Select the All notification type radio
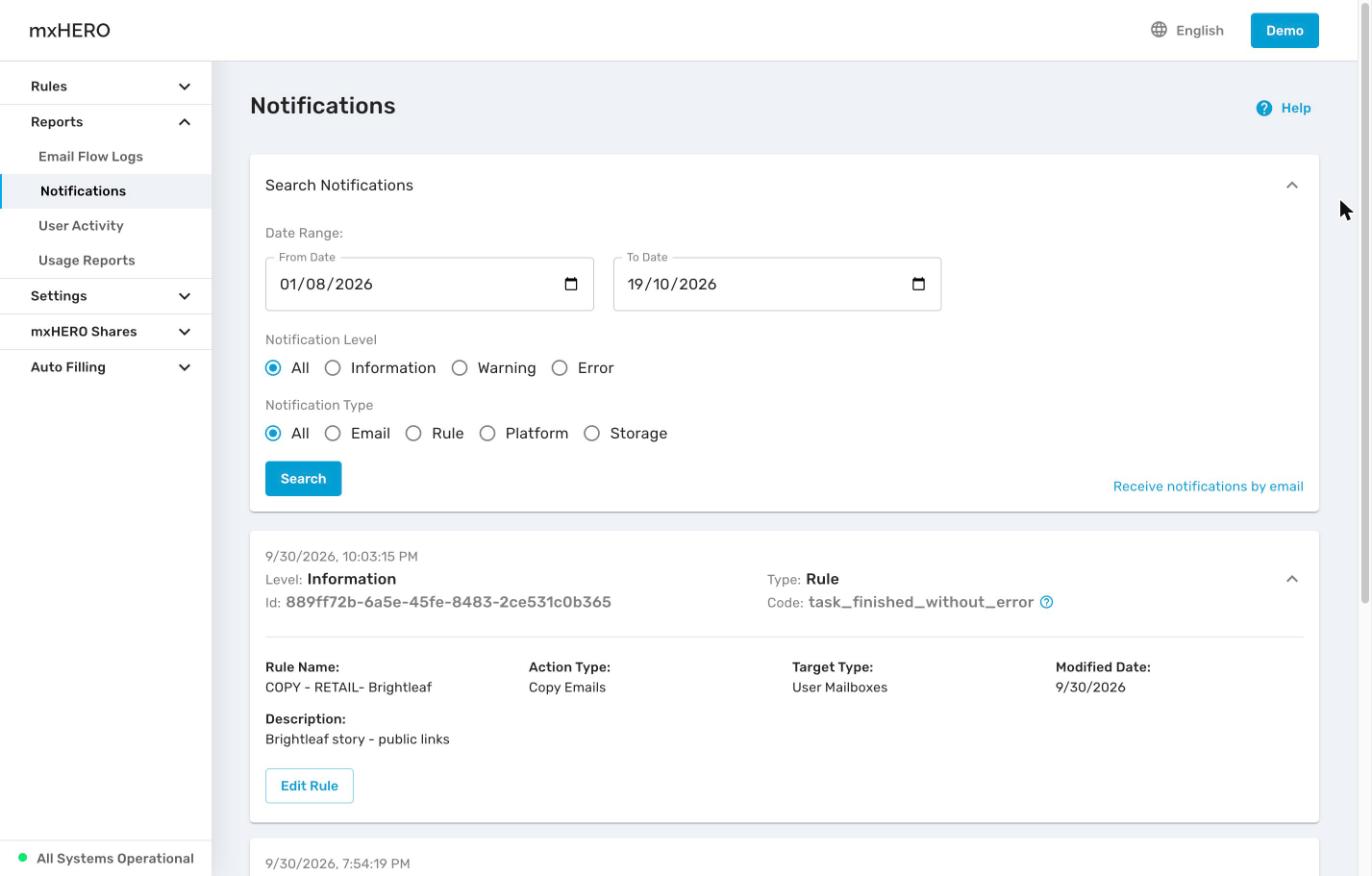Screen dimensions: 1372x876 coord(273,433)
